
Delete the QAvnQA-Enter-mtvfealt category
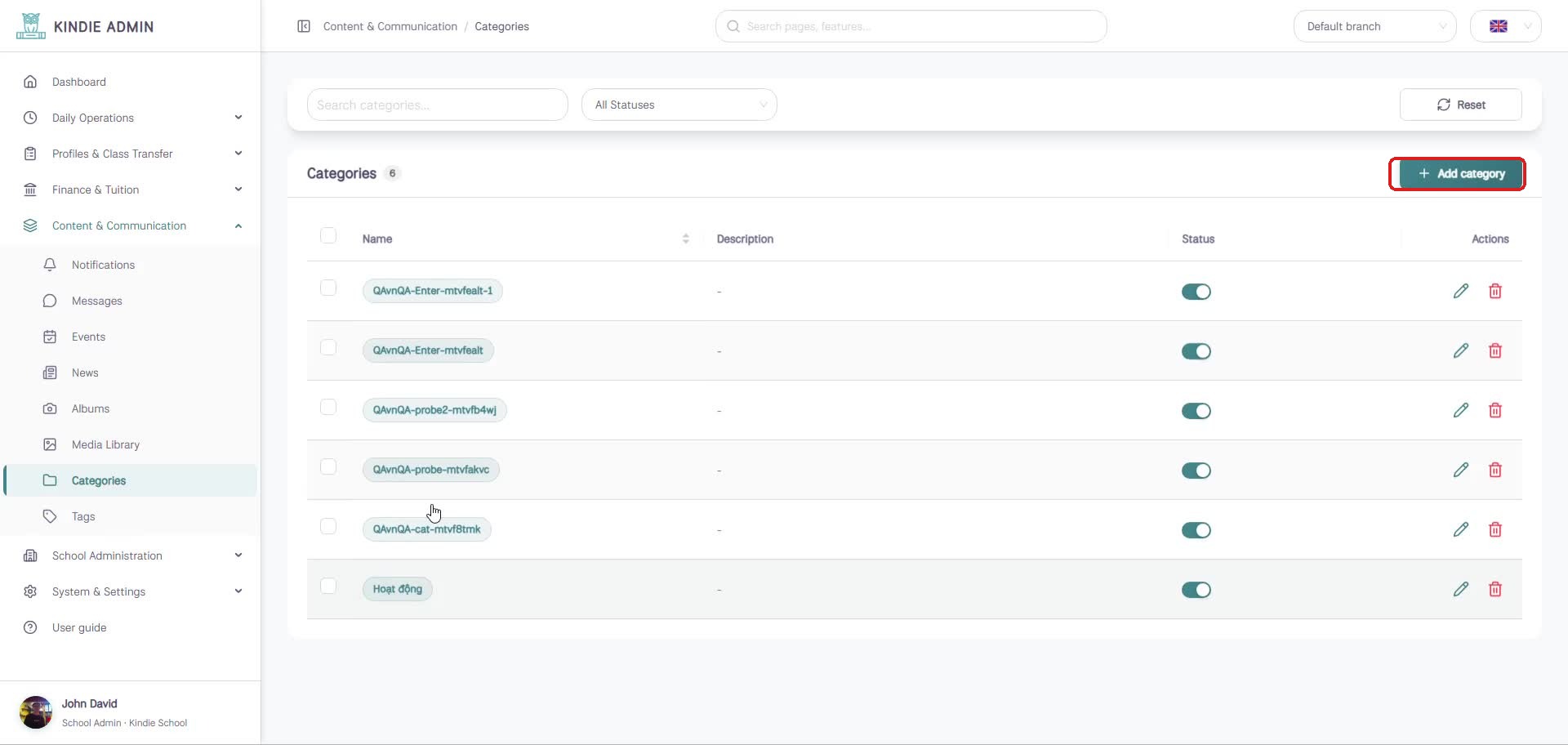pos(1495,350)
